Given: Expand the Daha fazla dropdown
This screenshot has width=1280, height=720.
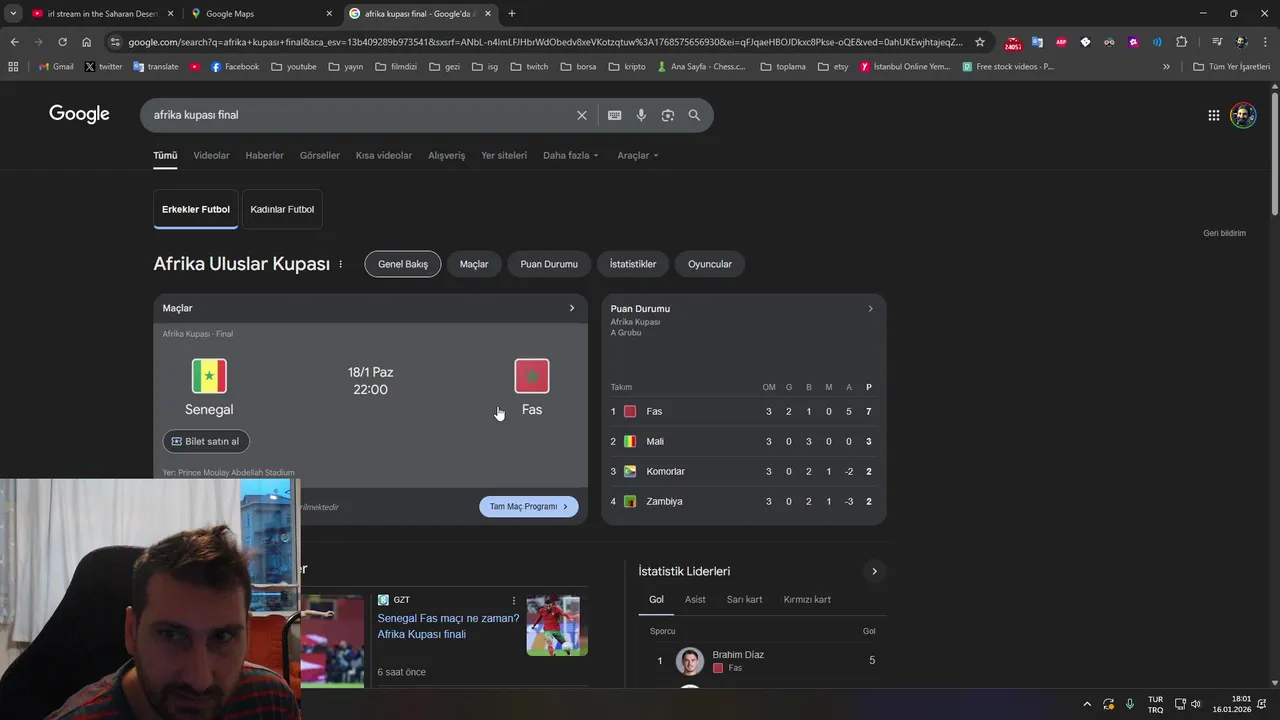Looking at the screenshot, I should coord(570,155).
